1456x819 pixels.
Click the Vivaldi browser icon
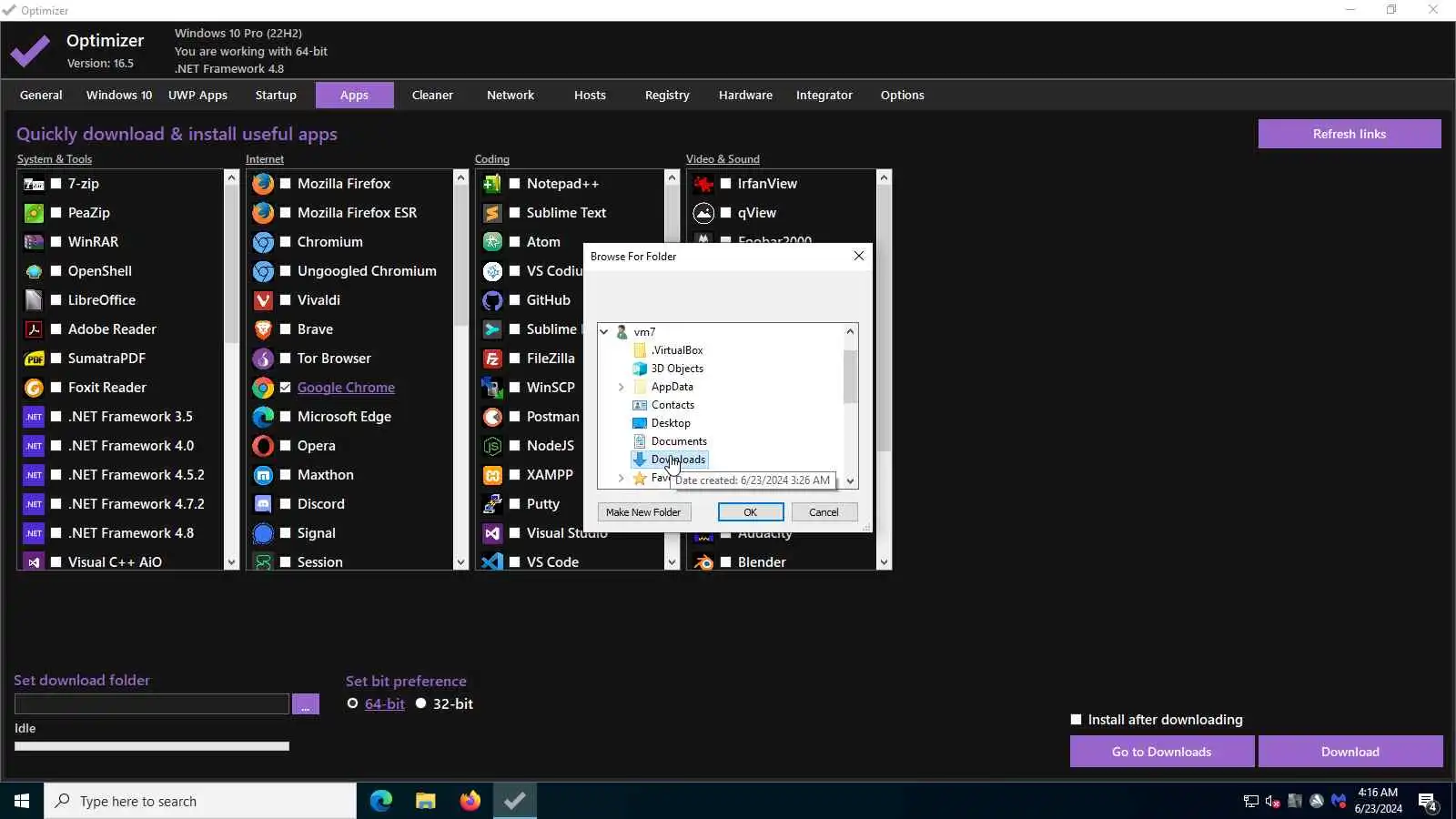coord(263,300)
